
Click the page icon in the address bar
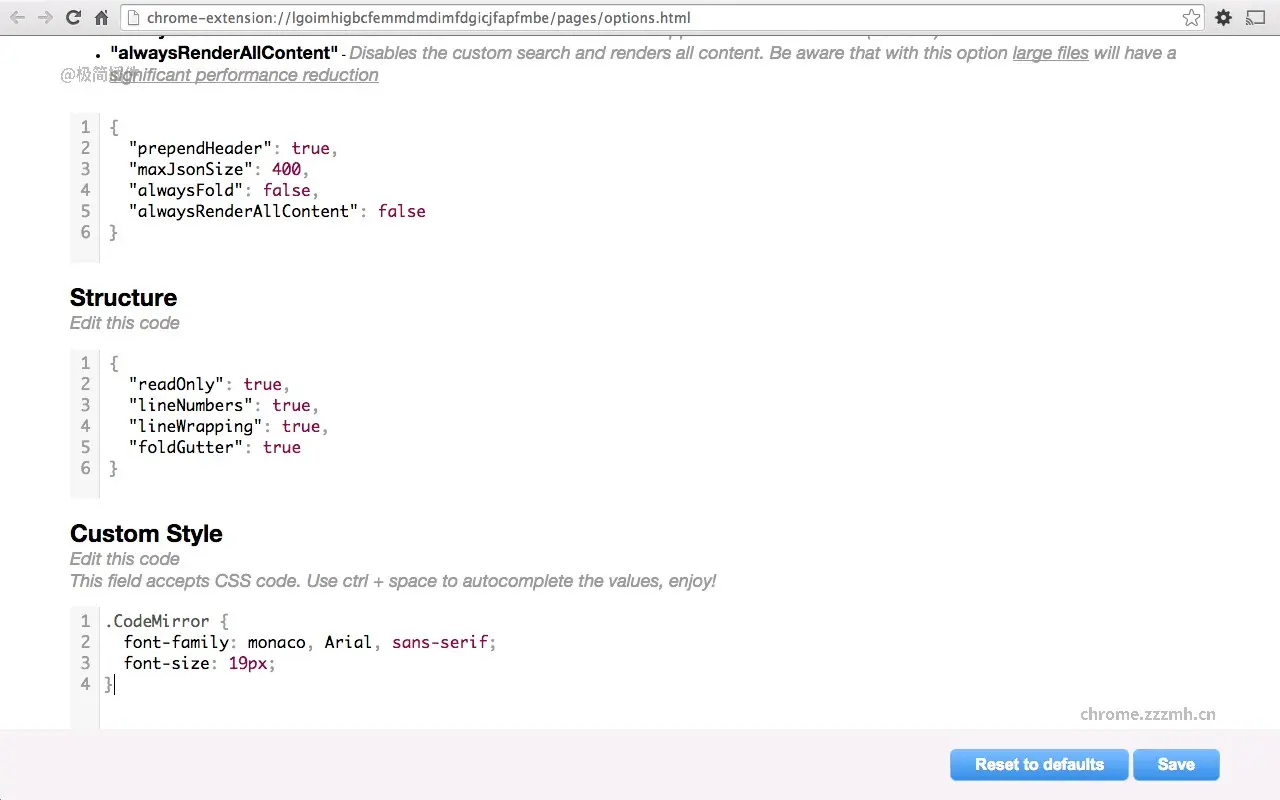pyautogui.click(x=134, y=17)
